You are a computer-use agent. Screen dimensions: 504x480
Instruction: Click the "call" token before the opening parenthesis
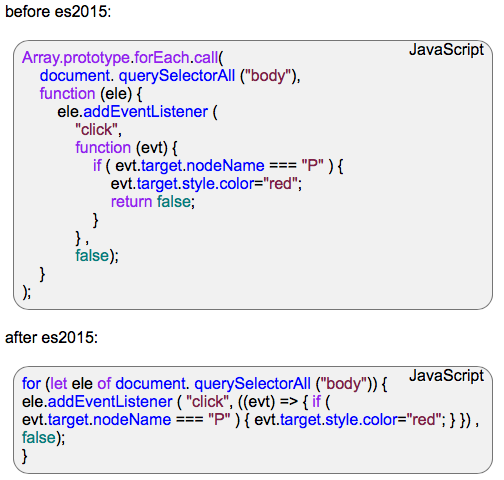click(206, 58)
